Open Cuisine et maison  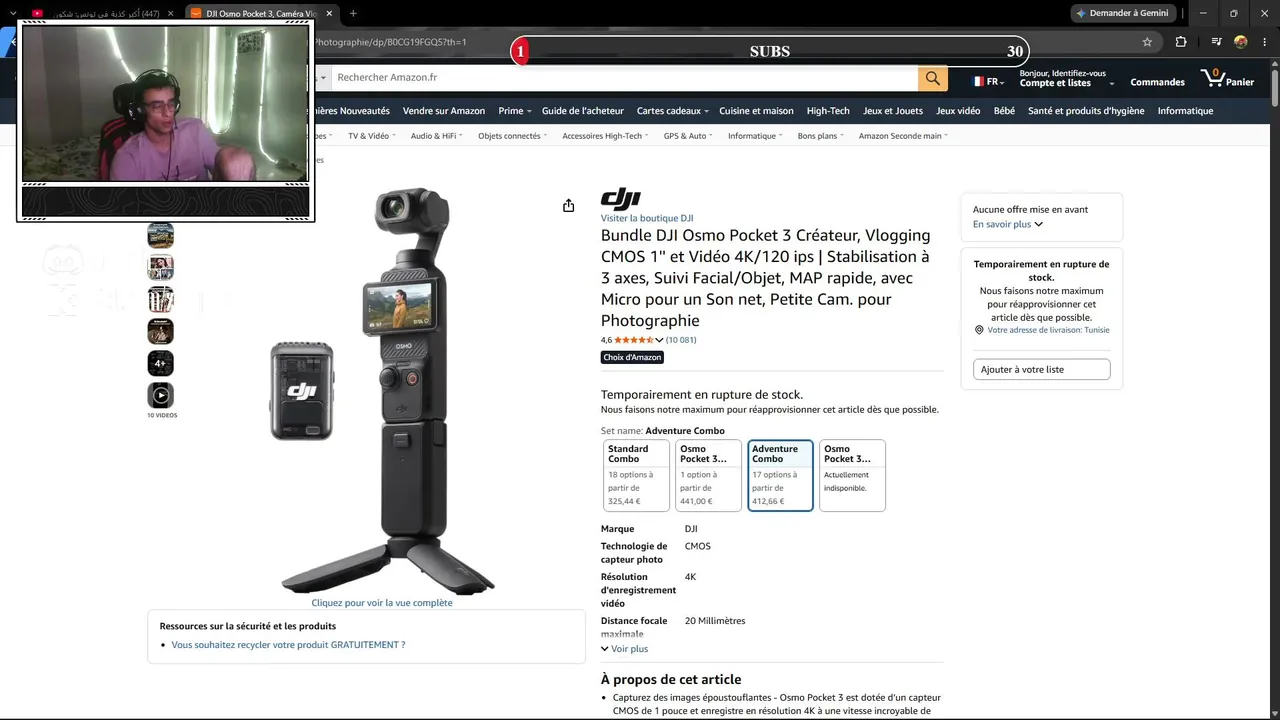click(x=756, y=111)
